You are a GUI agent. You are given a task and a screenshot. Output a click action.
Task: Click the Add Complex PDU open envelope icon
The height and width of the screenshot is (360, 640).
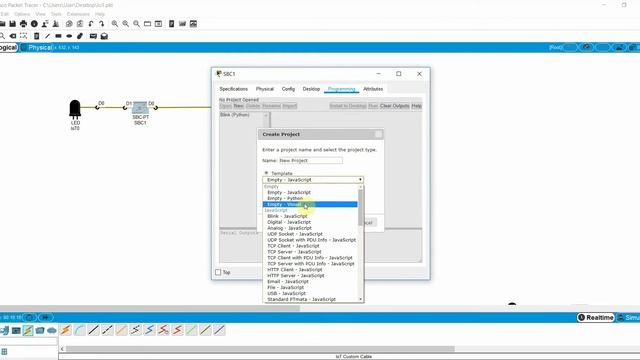click(x=104, y=36)
